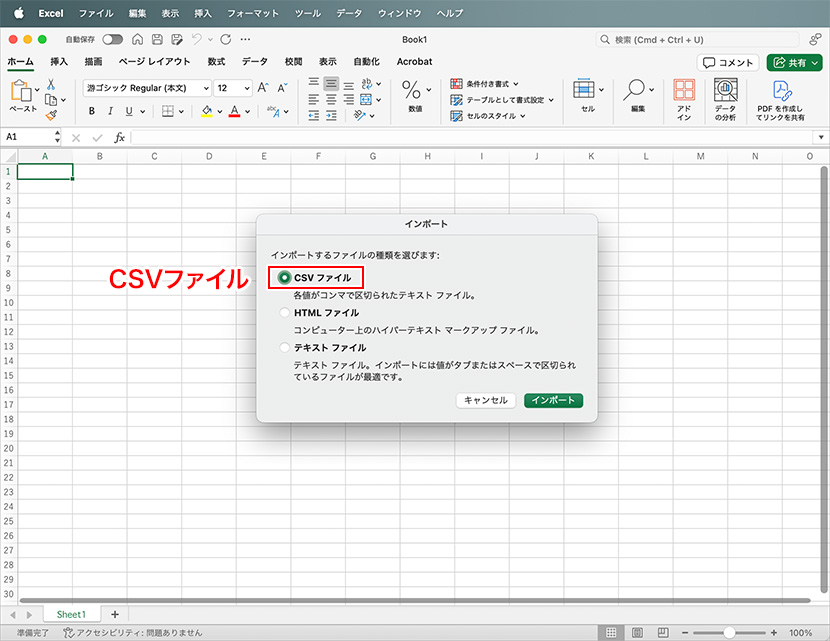Select the テキスト ファイル radio button
This screenshot has width=830, height=641.
[285, 347]
